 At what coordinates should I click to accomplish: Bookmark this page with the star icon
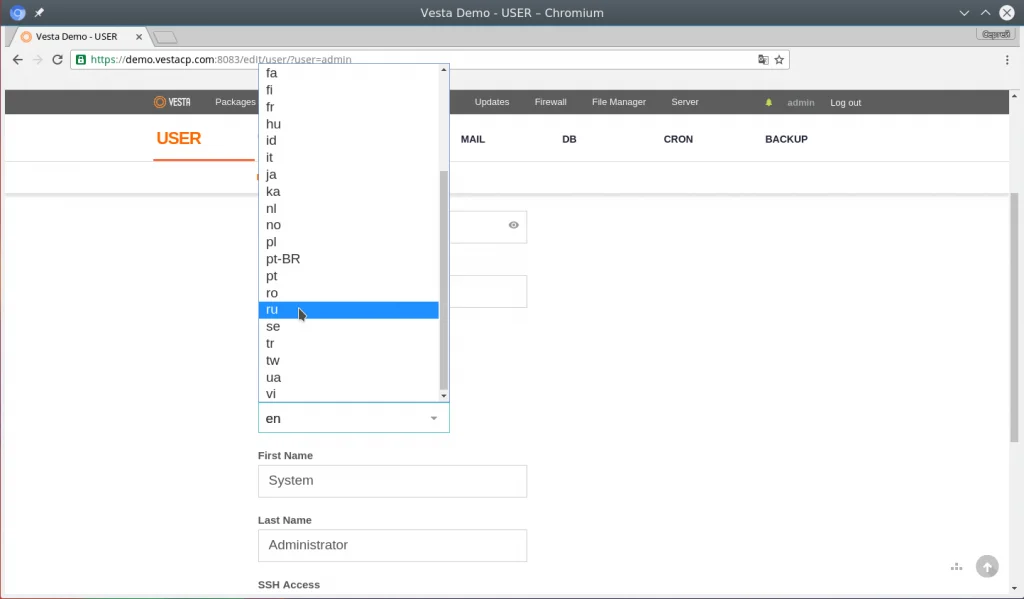[x=779, y=59]
